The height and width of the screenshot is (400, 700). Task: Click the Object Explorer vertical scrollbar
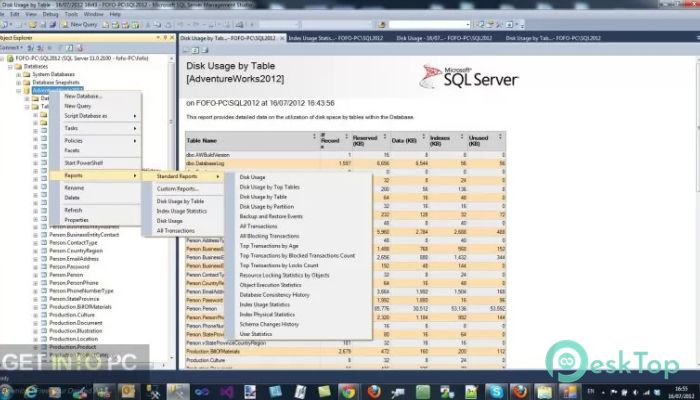tap(172, 208)
